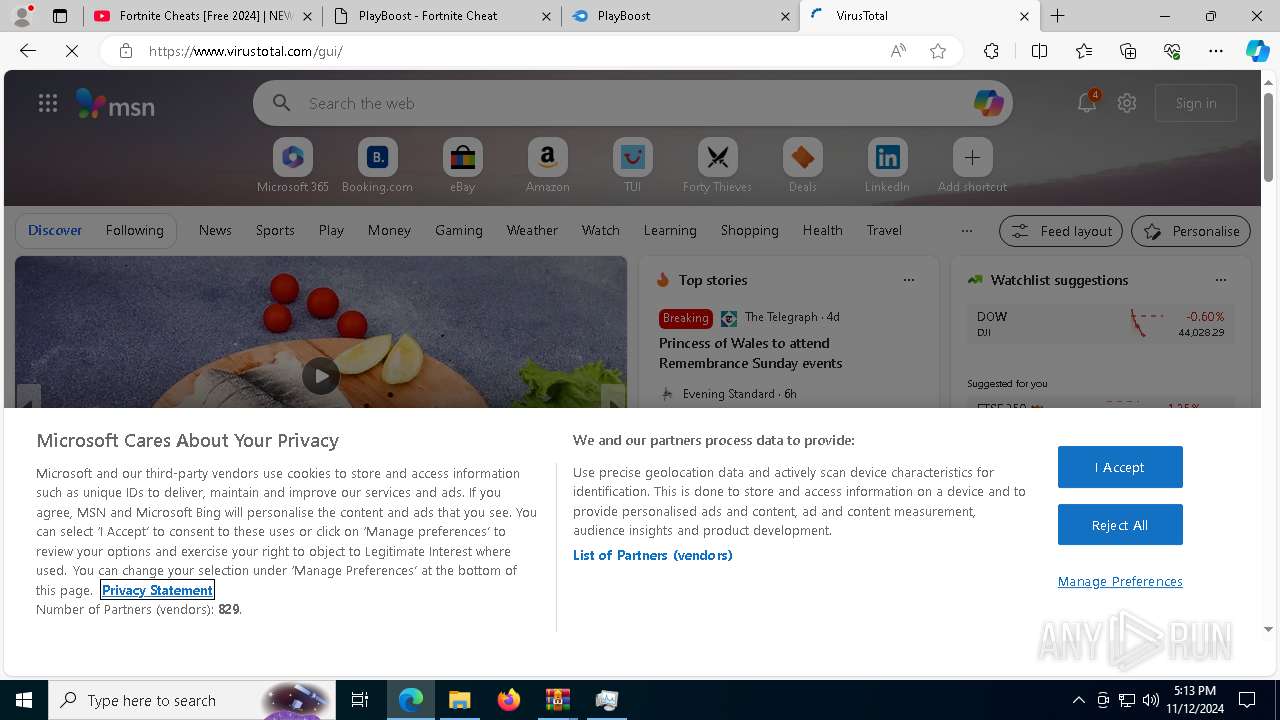
Task: Open LinkedIn shortcut
Action: pyautogui.click(x=887, y=165)
